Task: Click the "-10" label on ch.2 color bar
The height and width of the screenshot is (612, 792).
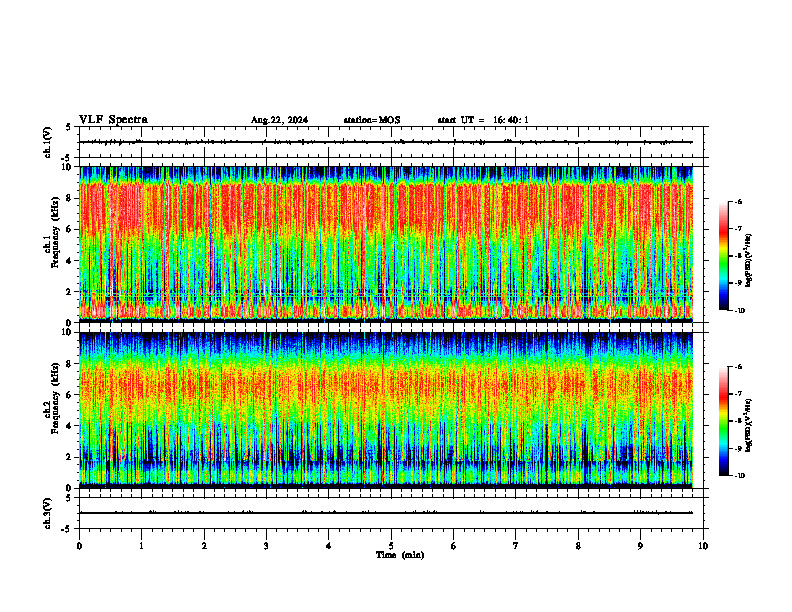Action: tap(739, 476)
